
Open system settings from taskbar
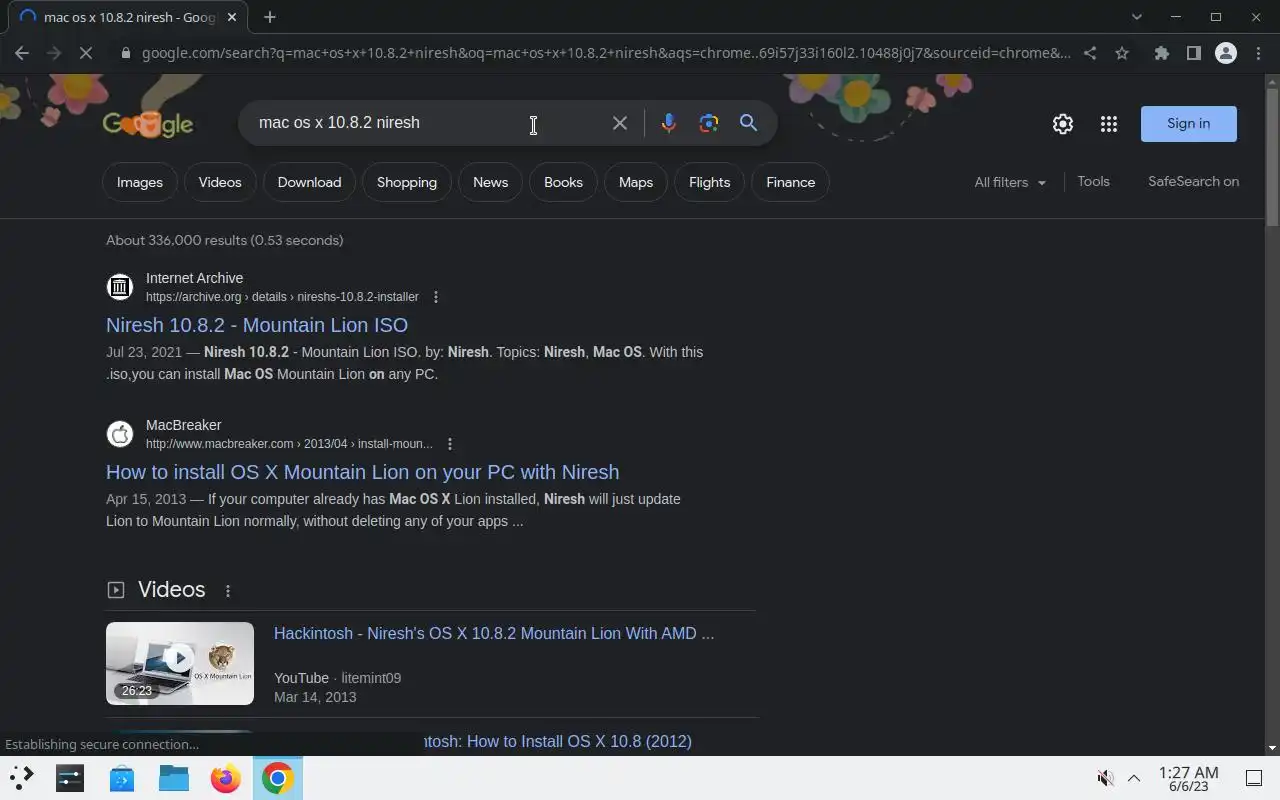tap(70, 777)
